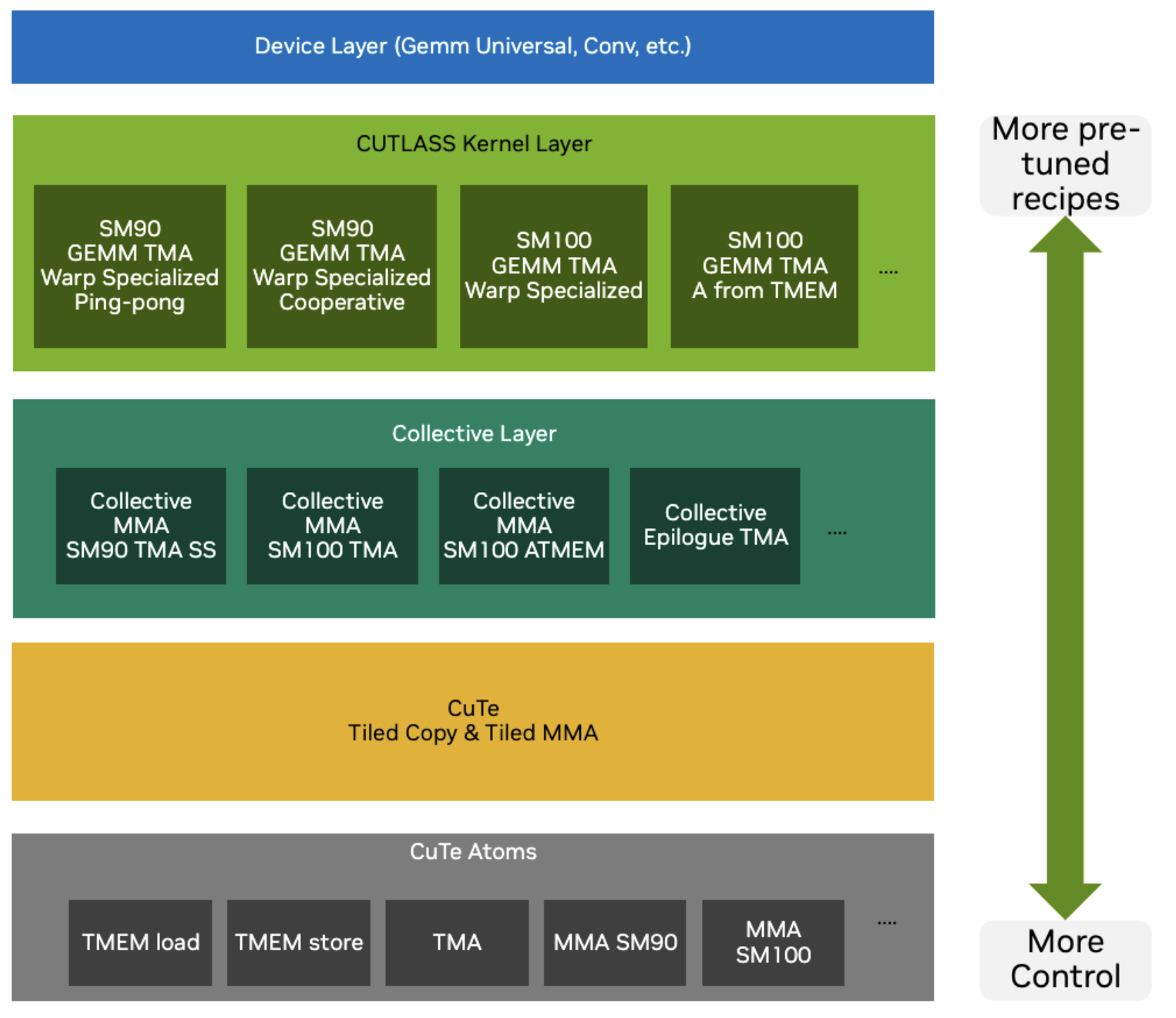Click the SM100 GEMM TMA Warp Specialized box
The image size is (1176, 1018).
(x=555, y=266)
